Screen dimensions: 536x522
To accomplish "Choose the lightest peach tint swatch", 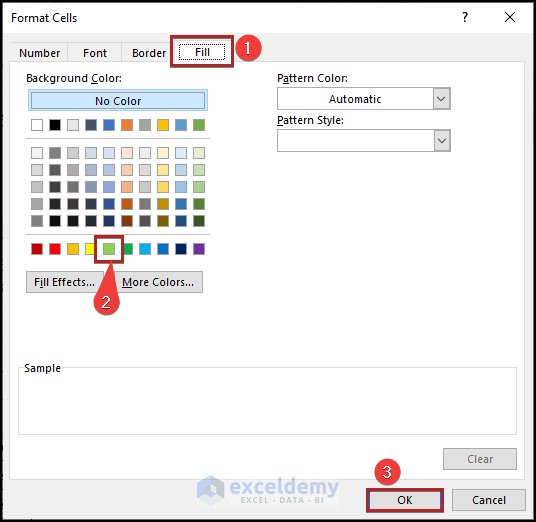I will tap(127, 153).
